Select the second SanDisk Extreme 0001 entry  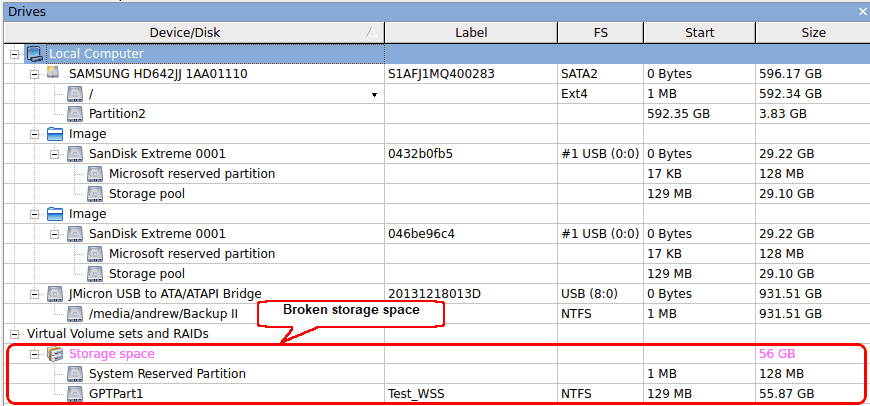click(x=157, y=234)
